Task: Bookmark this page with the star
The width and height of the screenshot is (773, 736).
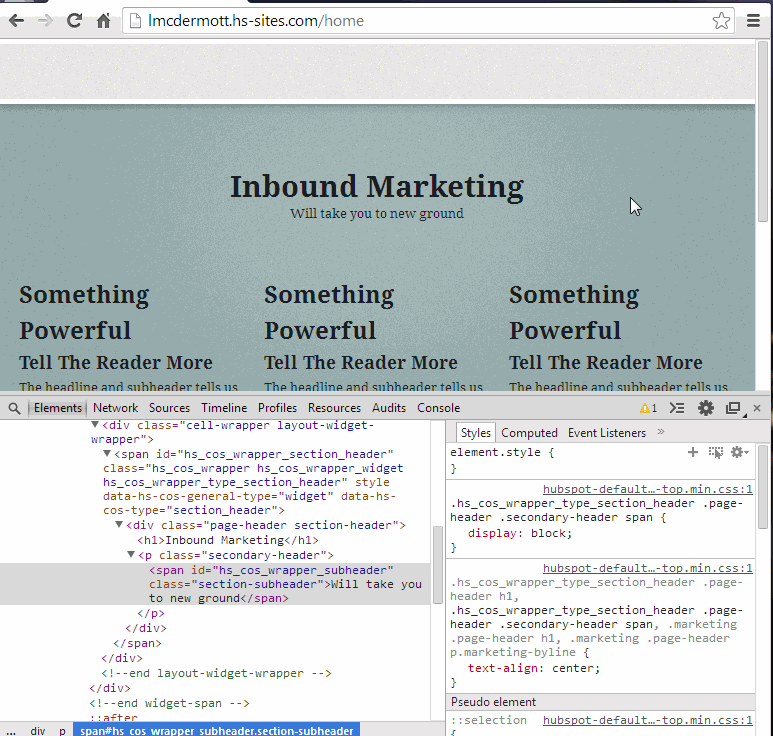Action: (721, 21)
